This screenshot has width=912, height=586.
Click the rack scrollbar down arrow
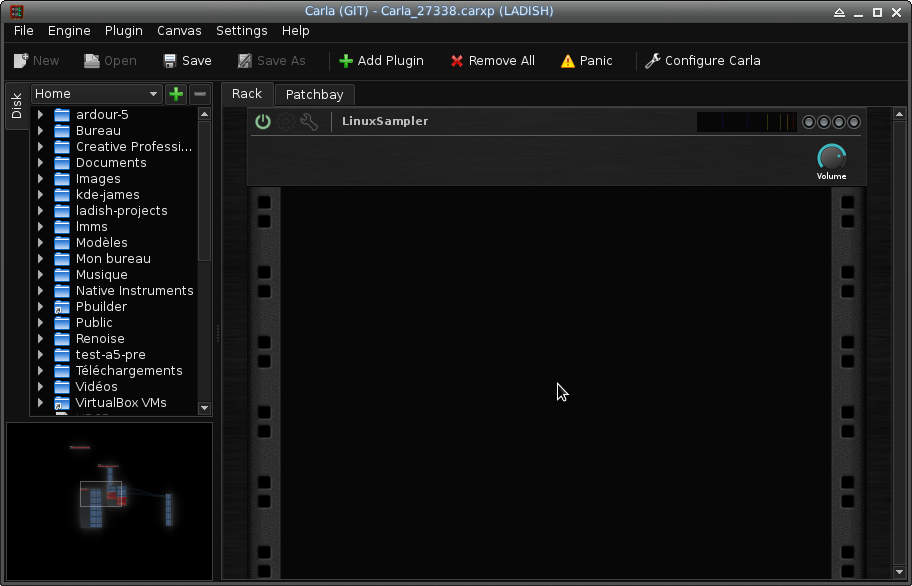click(x=899, y=573)
